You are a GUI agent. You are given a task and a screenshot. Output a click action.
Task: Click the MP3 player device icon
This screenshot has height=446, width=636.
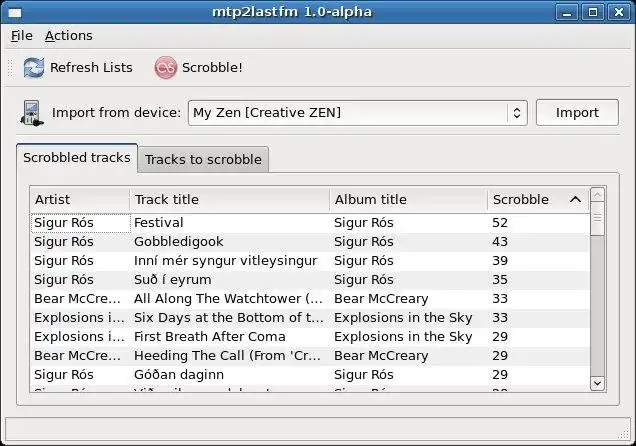click(31, 113)
